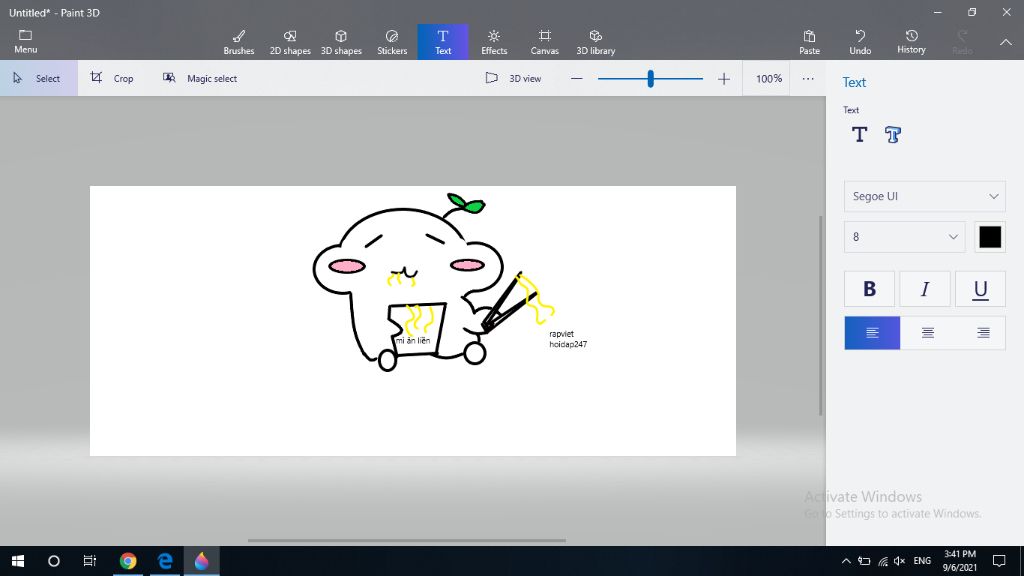The width and height of the screenshot is (1024, 576).
Task: Click the 'mì ăn liền' canvas text
Action: pyautogui.click(x=413, y=340)
